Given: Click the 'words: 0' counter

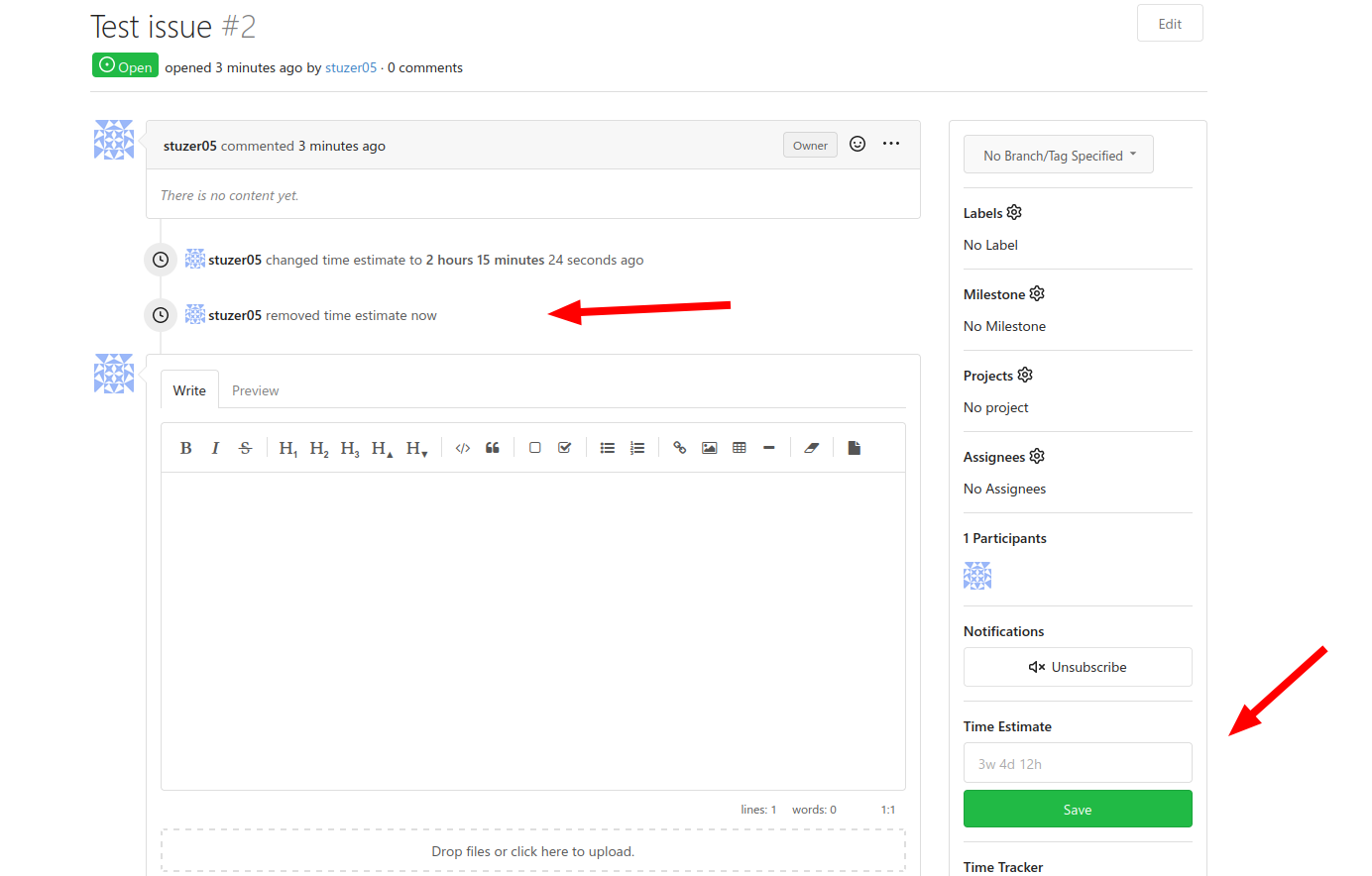Looking at the screenshot, I should [x=814, y=810].
